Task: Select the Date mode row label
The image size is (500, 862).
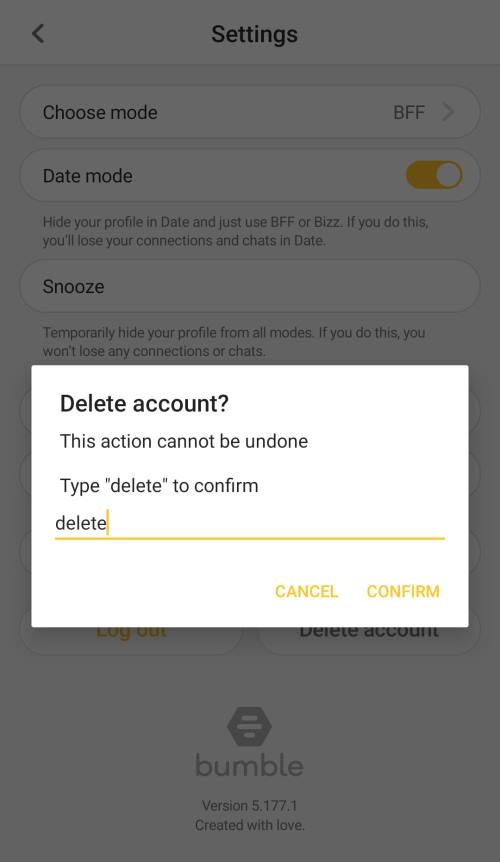Action: click(x=88, y=176)
